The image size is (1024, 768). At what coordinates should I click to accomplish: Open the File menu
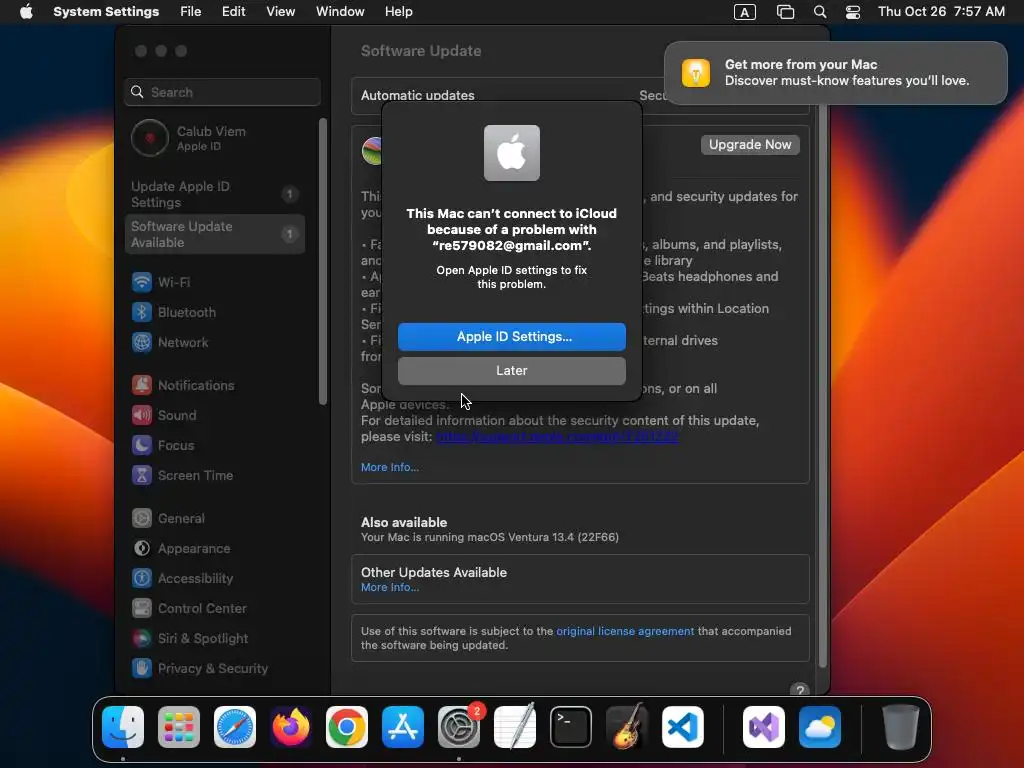pyautogui.click(x=191, y=12)
